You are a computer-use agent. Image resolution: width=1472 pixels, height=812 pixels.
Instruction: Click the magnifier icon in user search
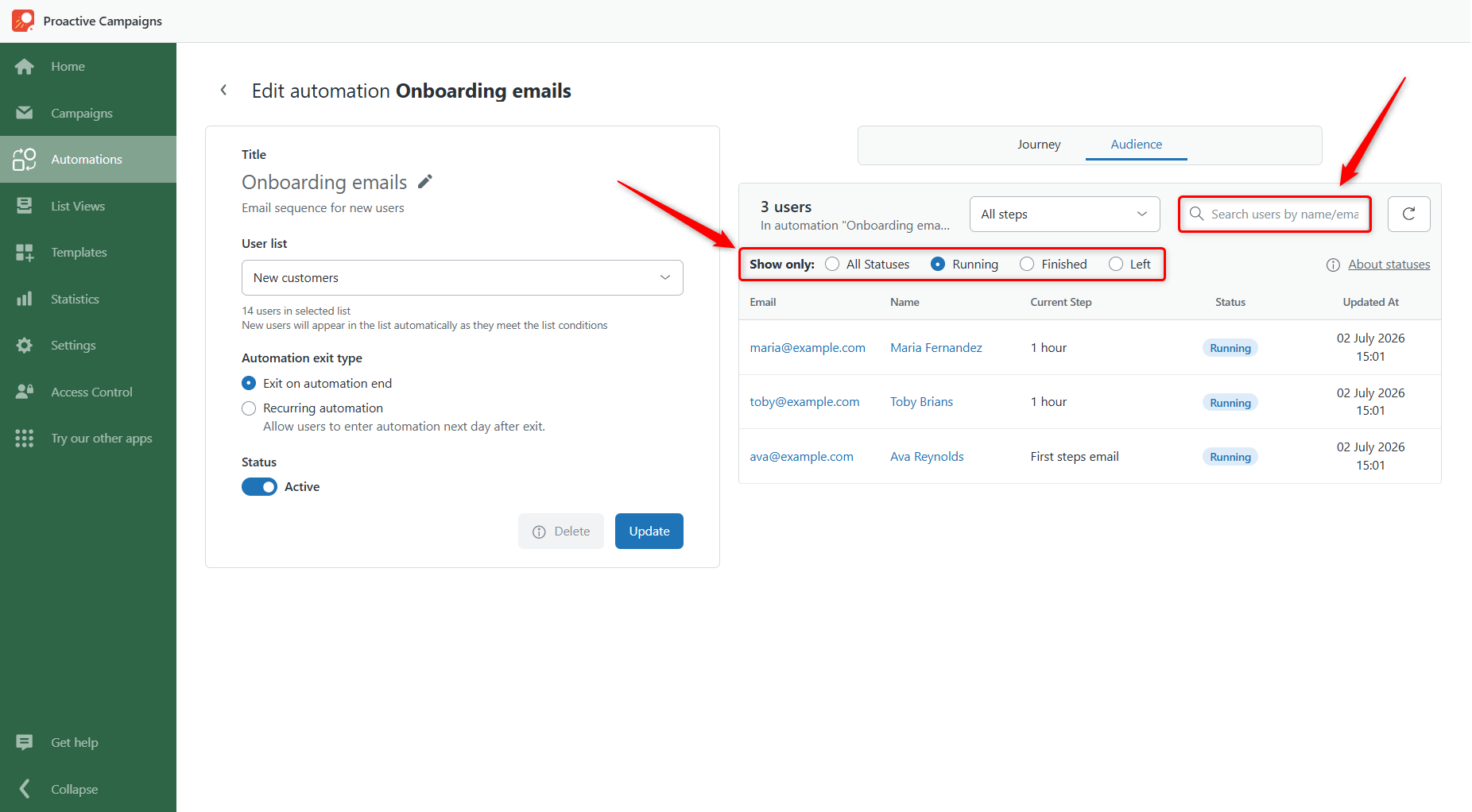pos(1196,214)
